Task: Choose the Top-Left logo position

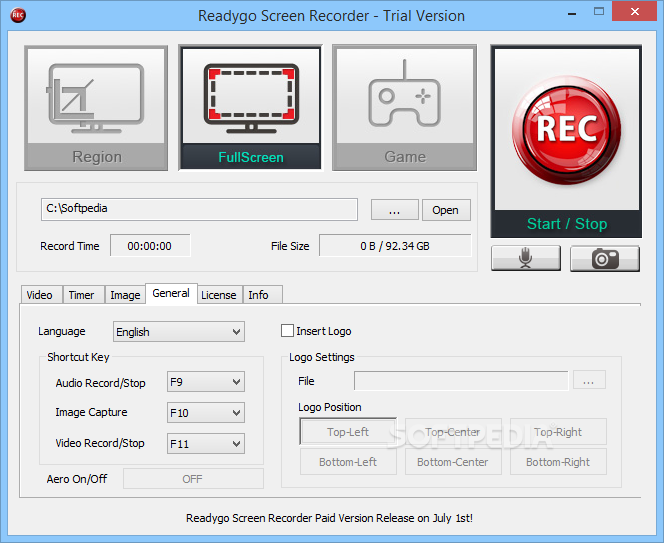Action: point(348,432)
